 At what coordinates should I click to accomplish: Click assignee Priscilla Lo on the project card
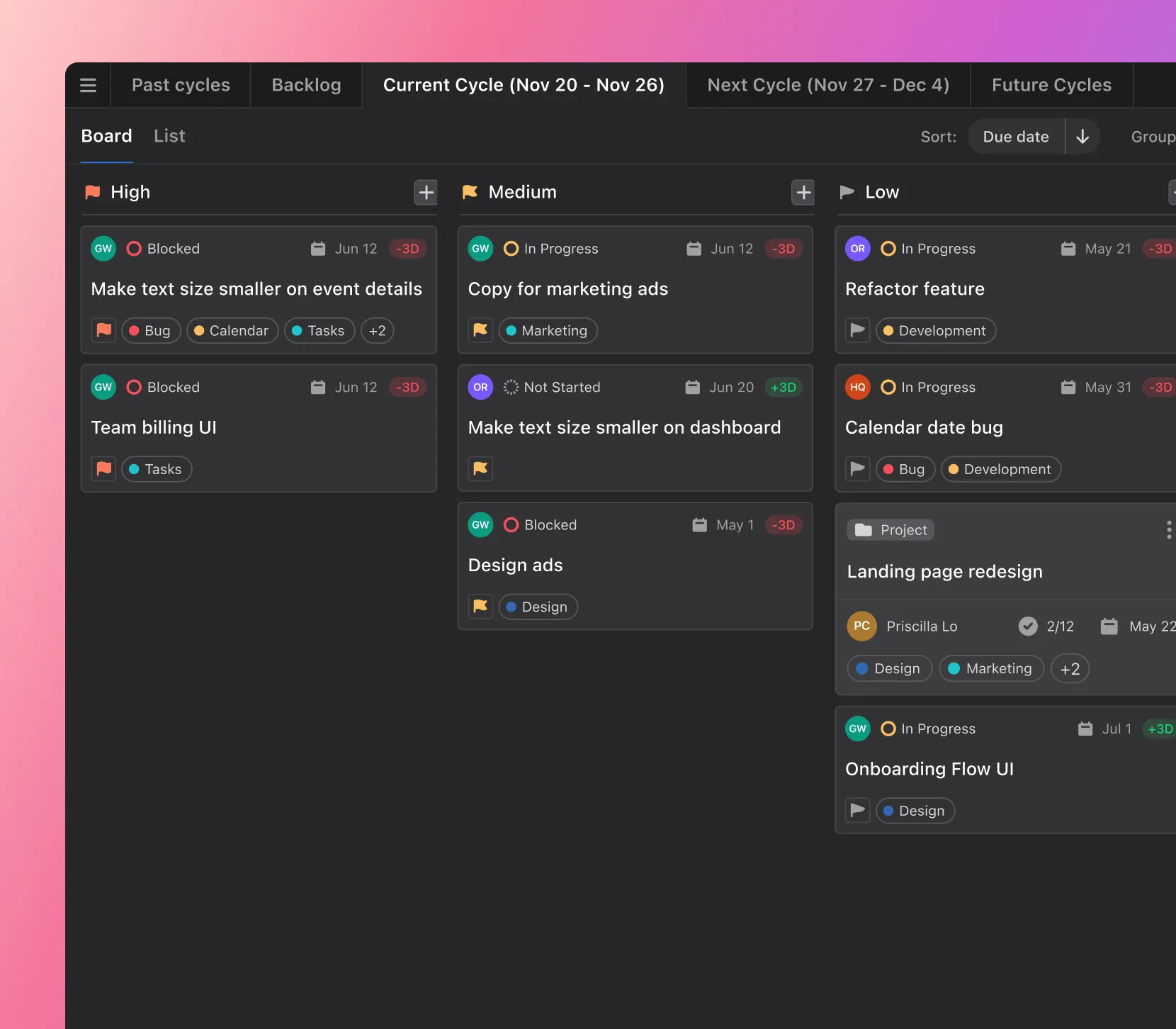coord(922,626)
